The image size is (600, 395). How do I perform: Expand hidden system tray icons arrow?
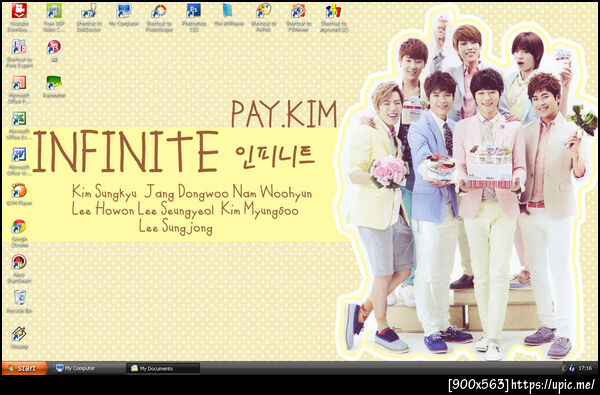(564, 368)
